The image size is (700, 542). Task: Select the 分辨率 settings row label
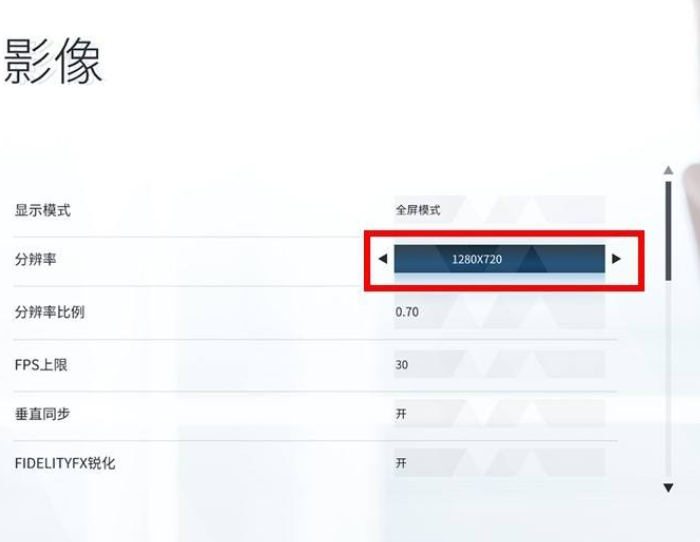(x=35, y=259)
